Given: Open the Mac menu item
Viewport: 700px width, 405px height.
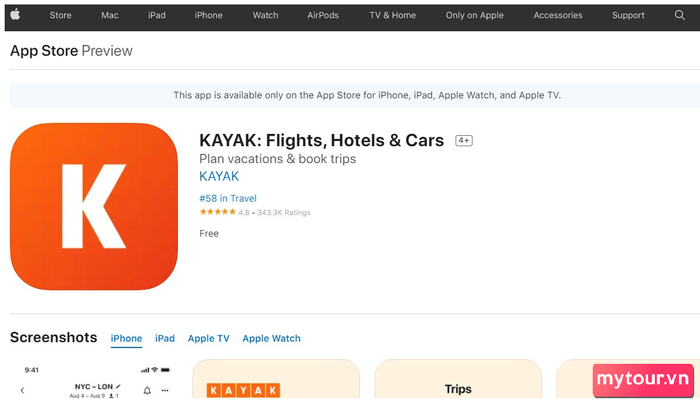Looking at the screenshot, I should point(109,15).
